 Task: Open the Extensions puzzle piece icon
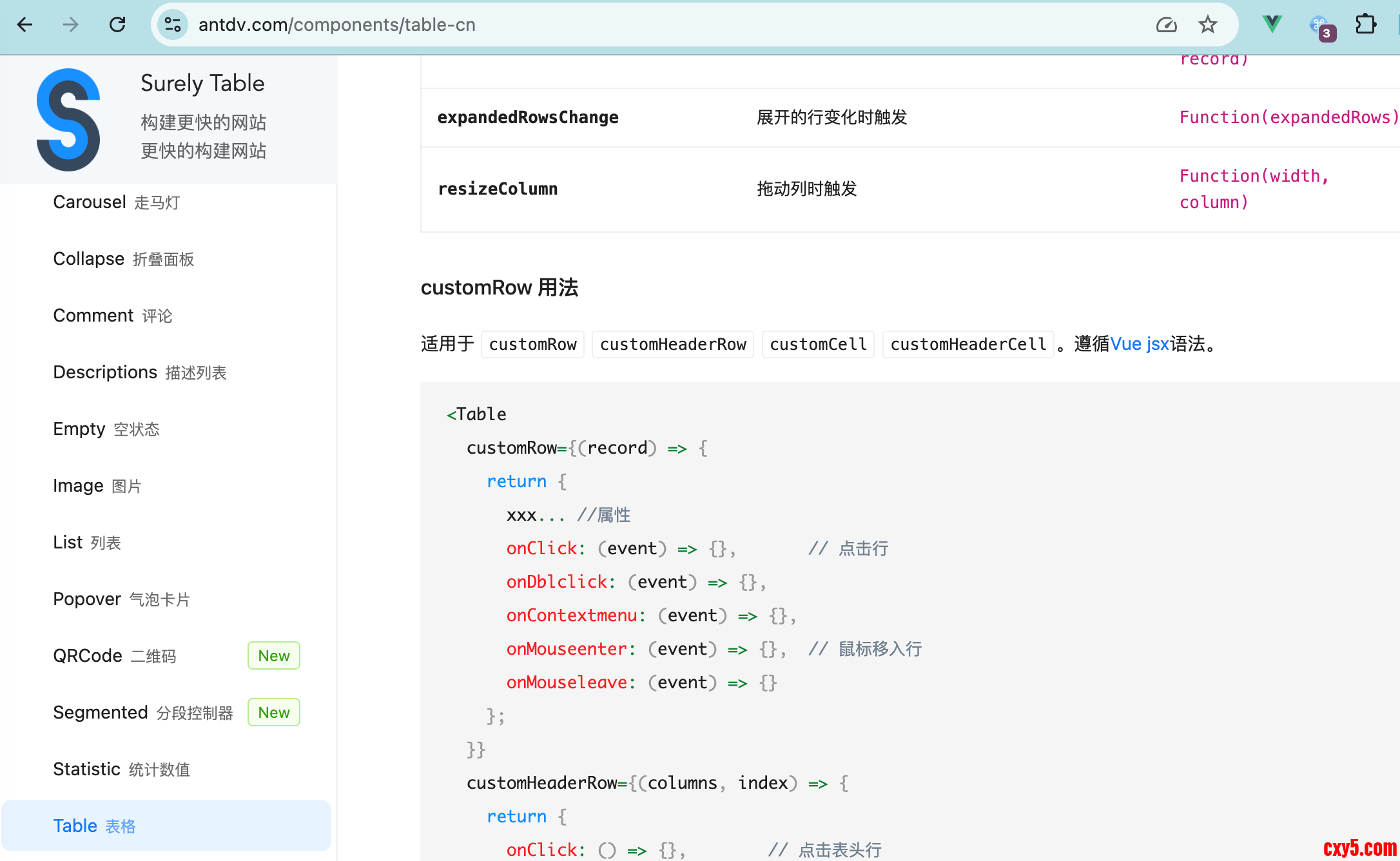click(1365, 24)
